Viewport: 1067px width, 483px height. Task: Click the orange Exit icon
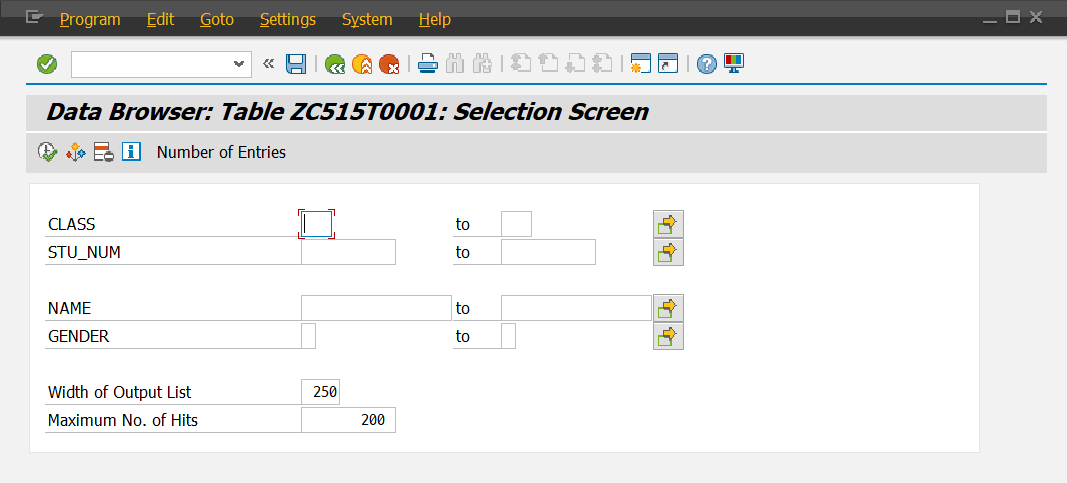[x=361, y=64]
